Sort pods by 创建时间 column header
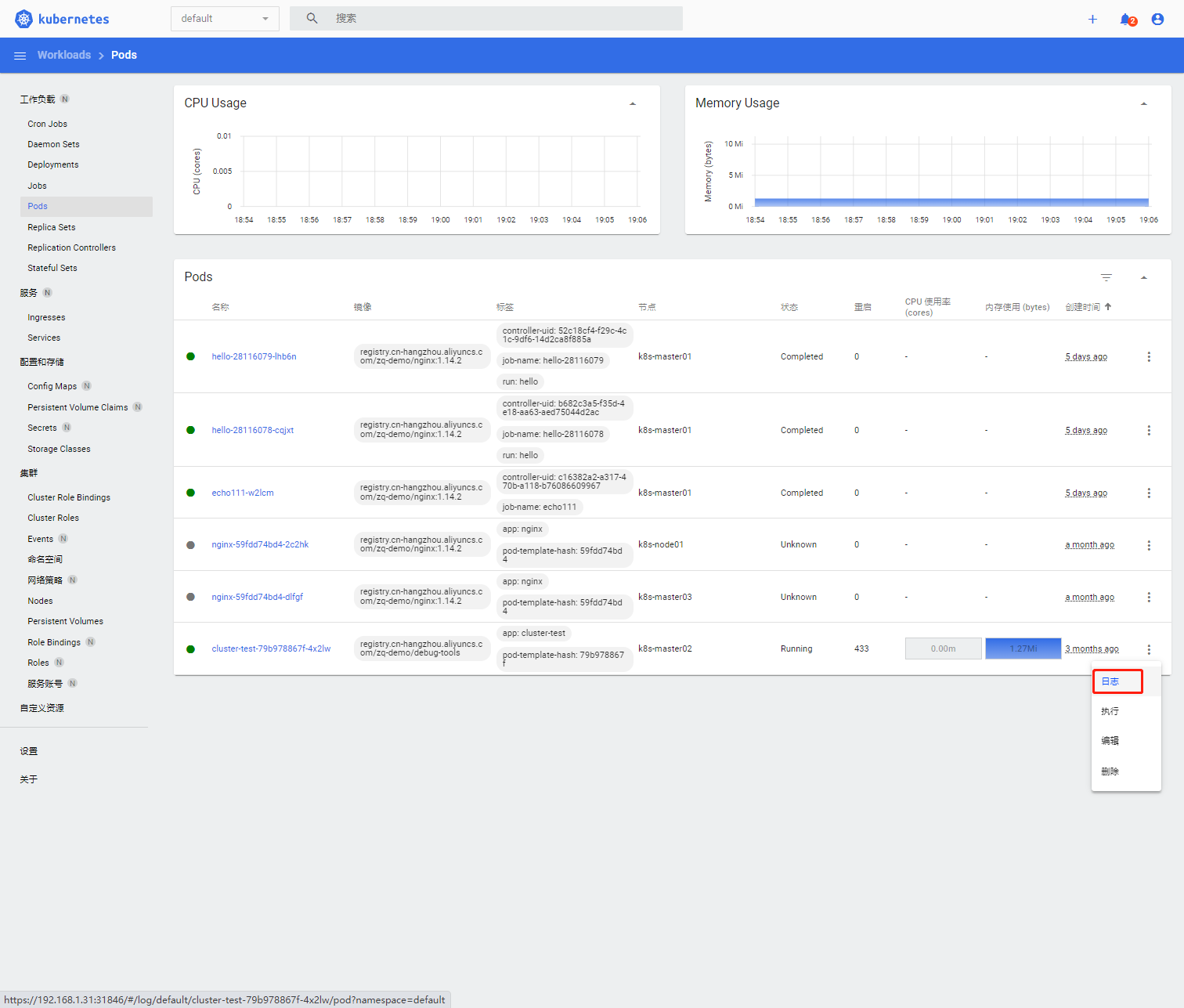Image resolution: width=1184 pixels, height=1008 pixels. pos(1083,307)
